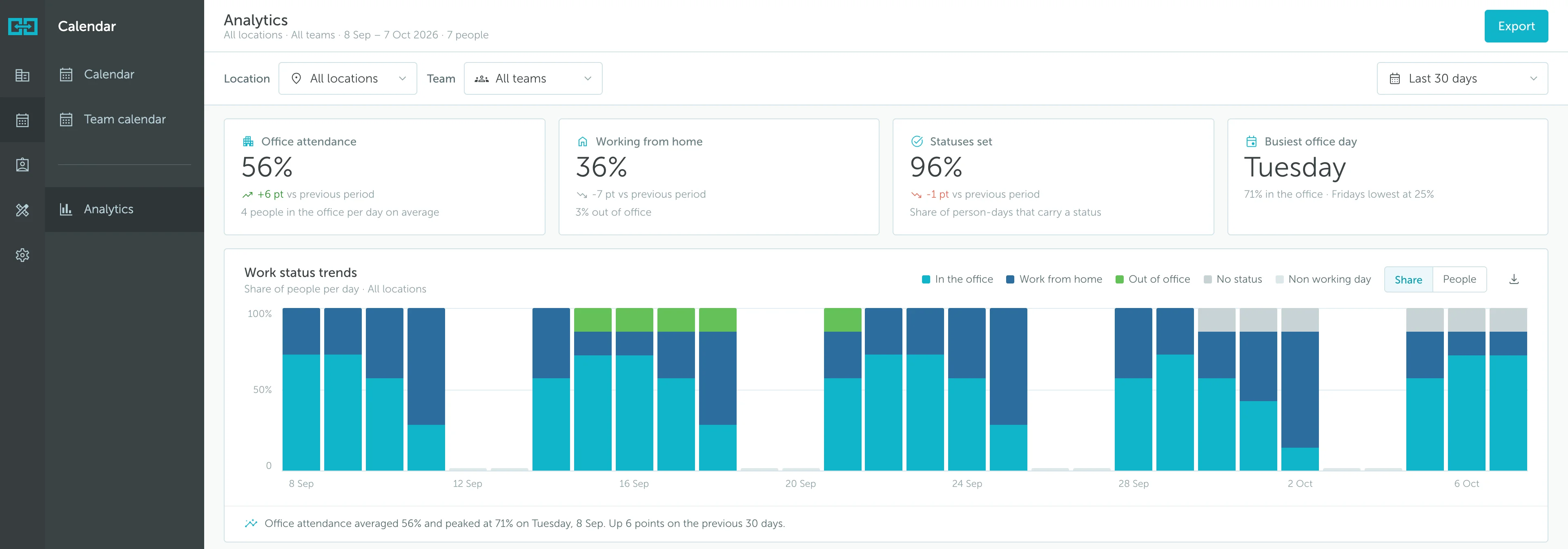This screenshot has width=1568, height=549.
Task: Click the Busiest office day Tuesday card
Action: 1387,176
